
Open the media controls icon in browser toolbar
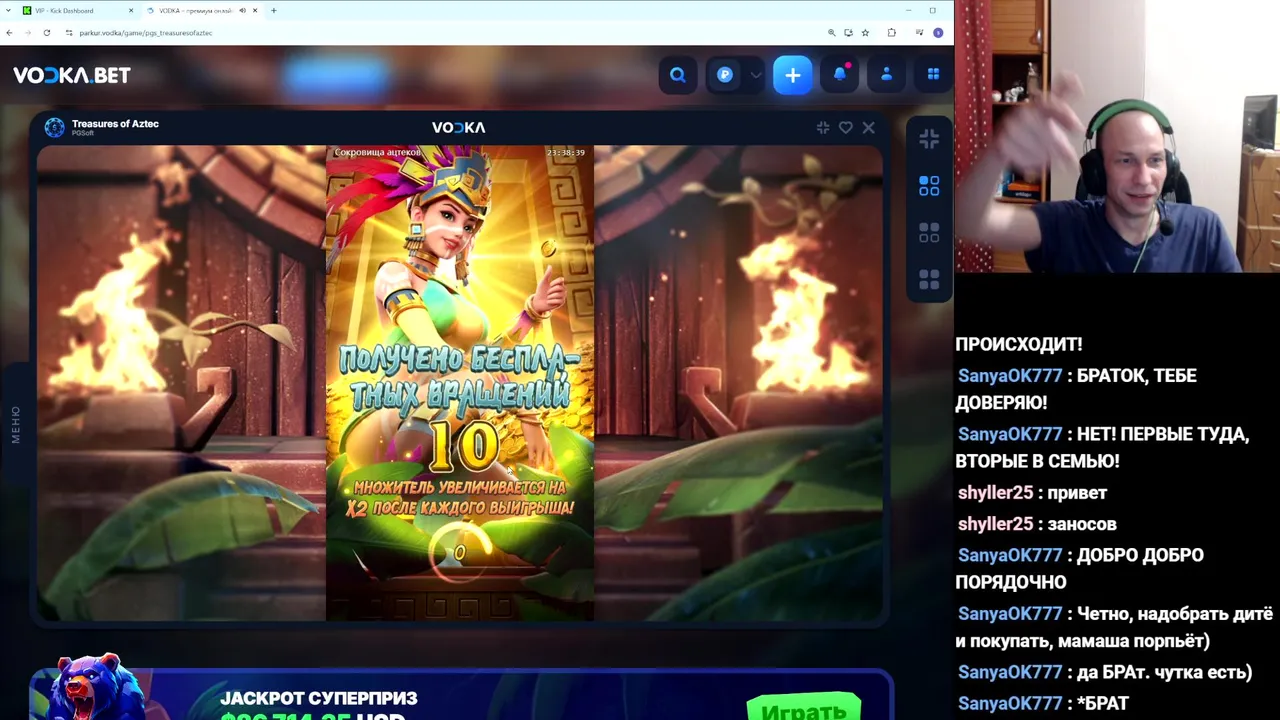click(x=919, y=33)
